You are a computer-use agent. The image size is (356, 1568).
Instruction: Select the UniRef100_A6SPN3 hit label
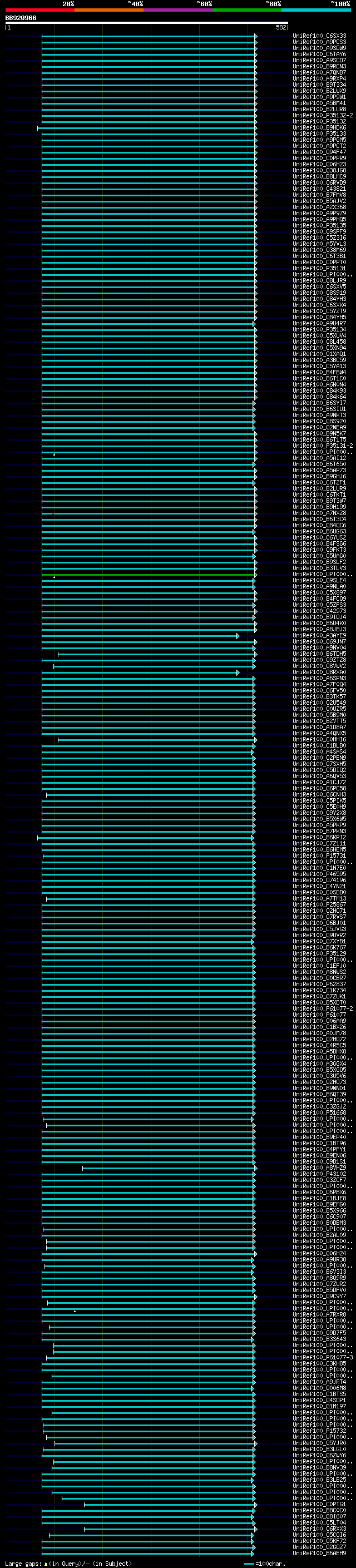pyautogui.click(x=319, y=679)
